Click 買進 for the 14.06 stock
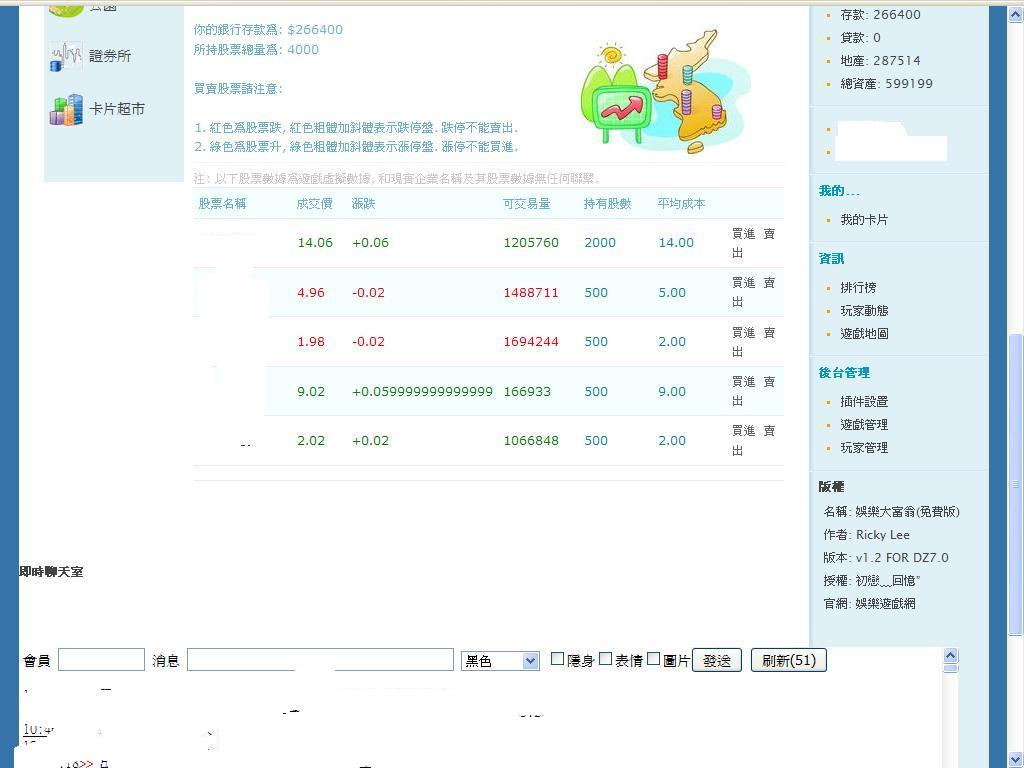The width and height of the screenshot is (1024, 768). [743, 234]
